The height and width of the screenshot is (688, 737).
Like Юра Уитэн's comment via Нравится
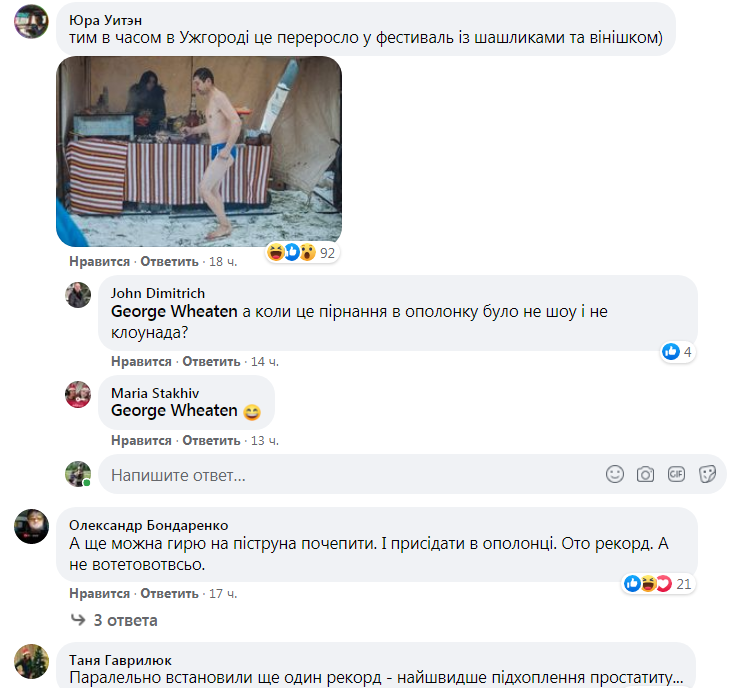coord(99,262)
